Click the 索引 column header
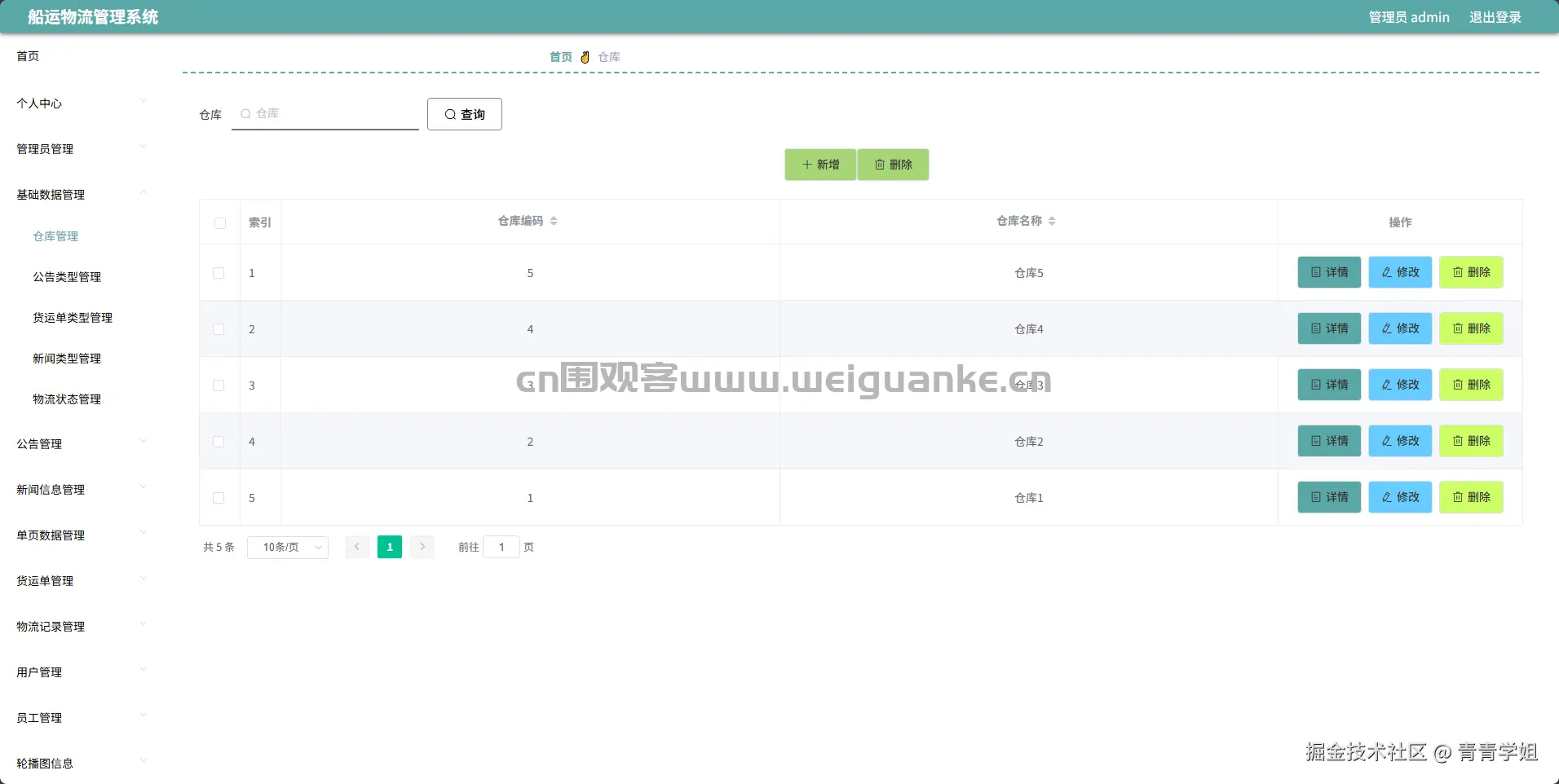 click(260, 222)
